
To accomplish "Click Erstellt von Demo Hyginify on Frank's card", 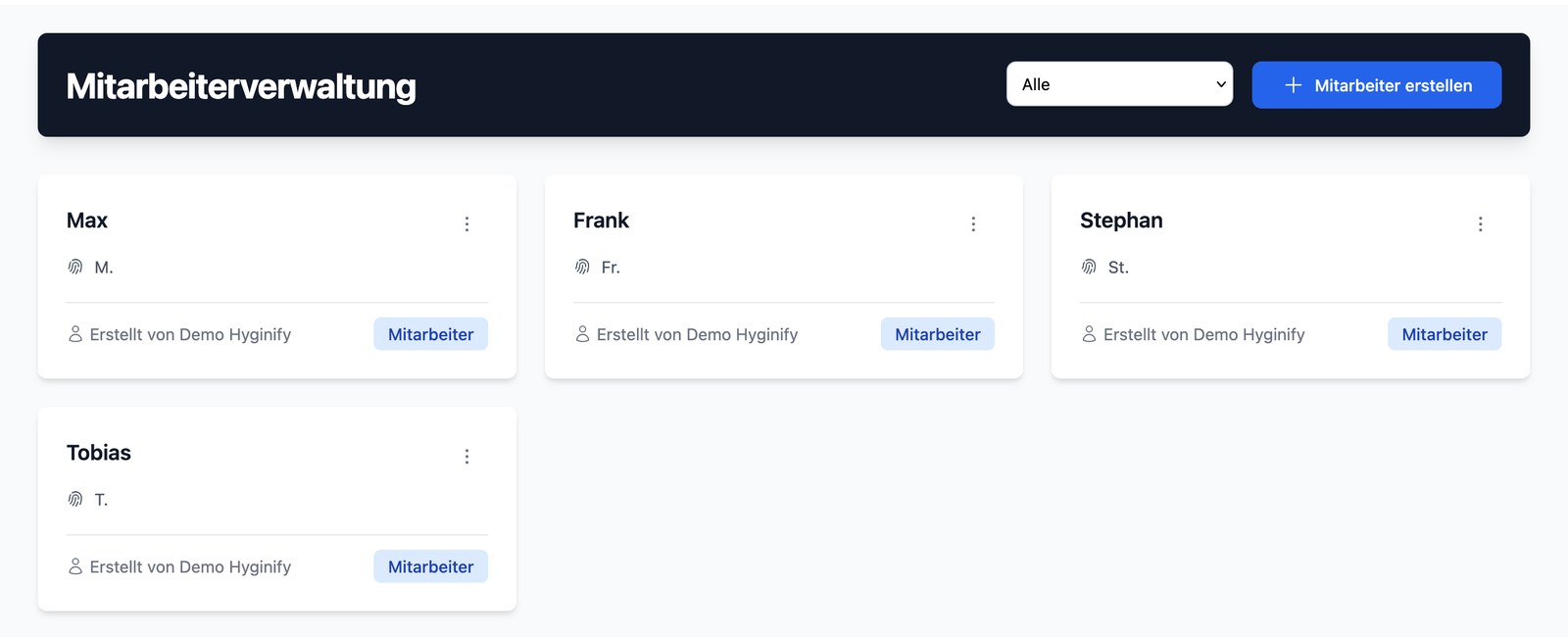I will 697,334.
